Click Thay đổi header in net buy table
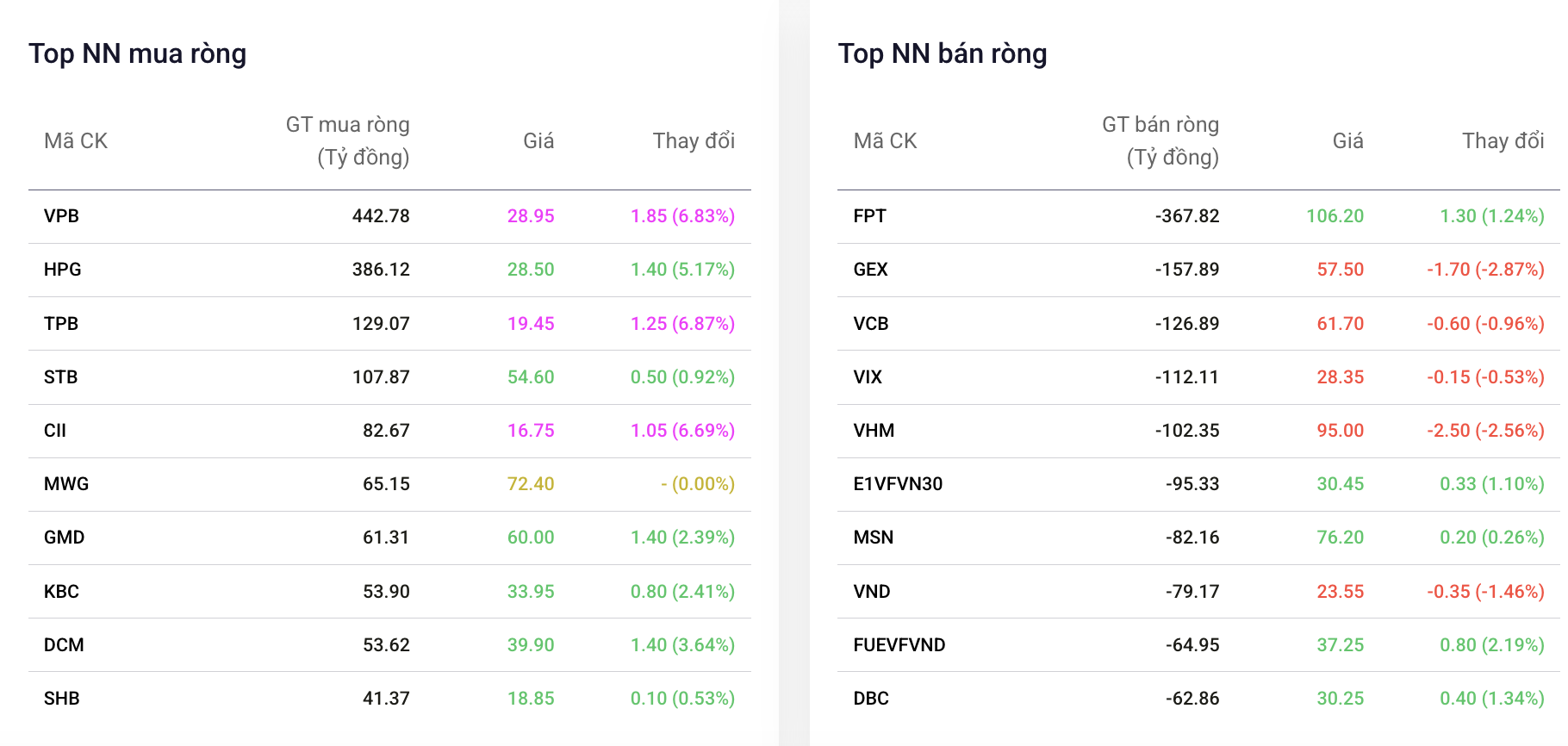This screenshot has height=746, width=1568. coord(694,141)
